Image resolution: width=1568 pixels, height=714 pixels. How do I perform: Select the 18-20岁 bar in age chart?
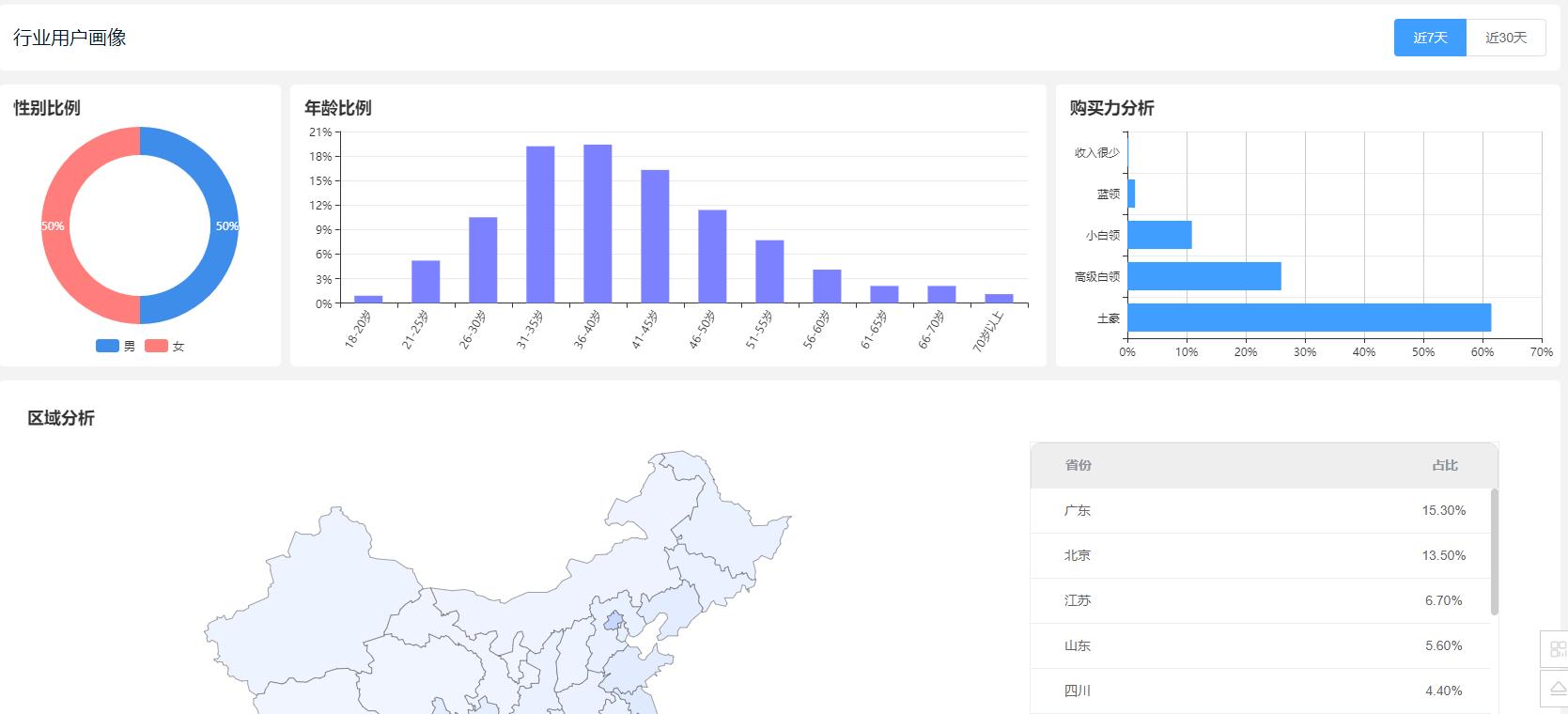368,300
